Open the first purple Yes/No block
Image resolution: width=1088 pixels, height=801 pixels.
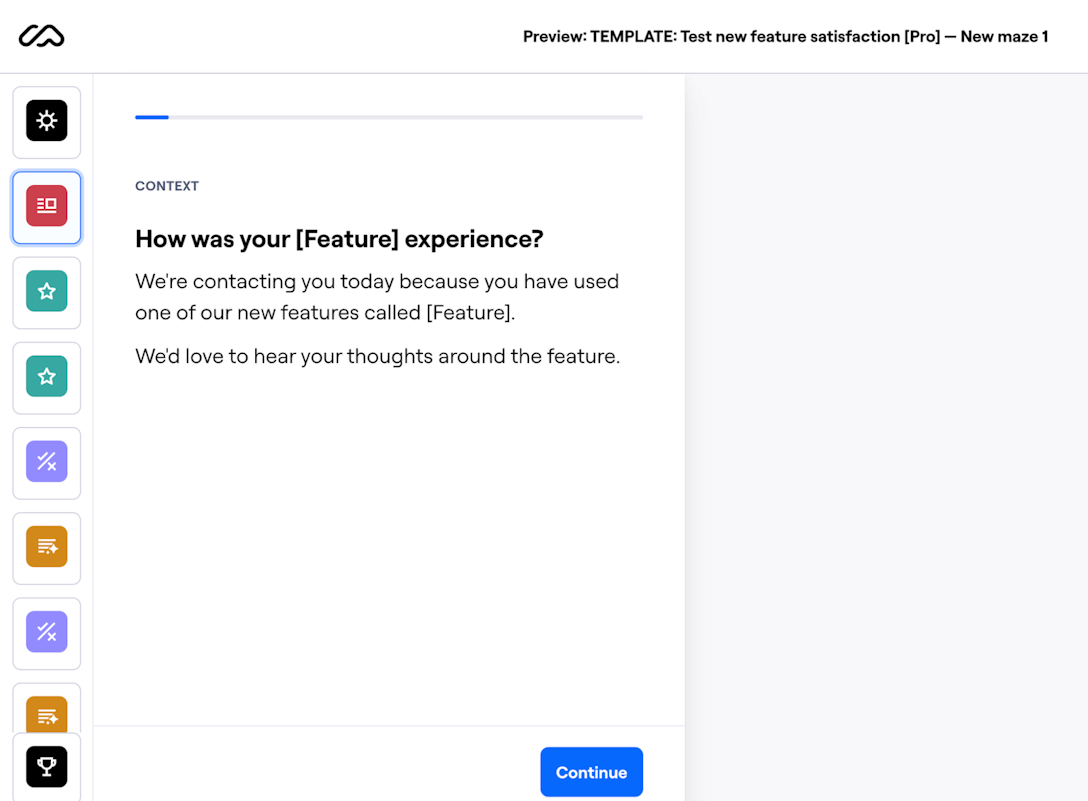46,462
